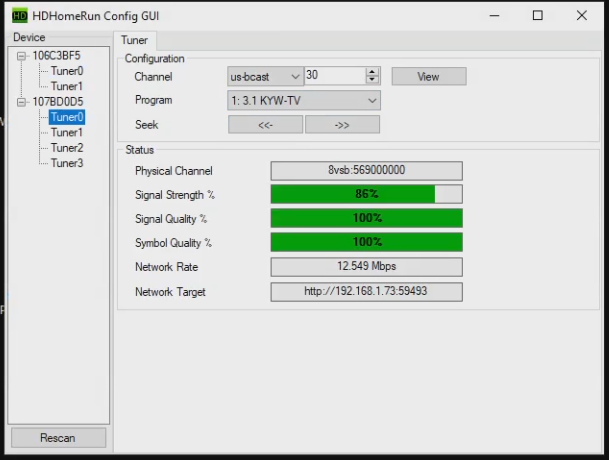Collapse the 107BD0D5 device node
609x460 pixels.
point(22,102)
